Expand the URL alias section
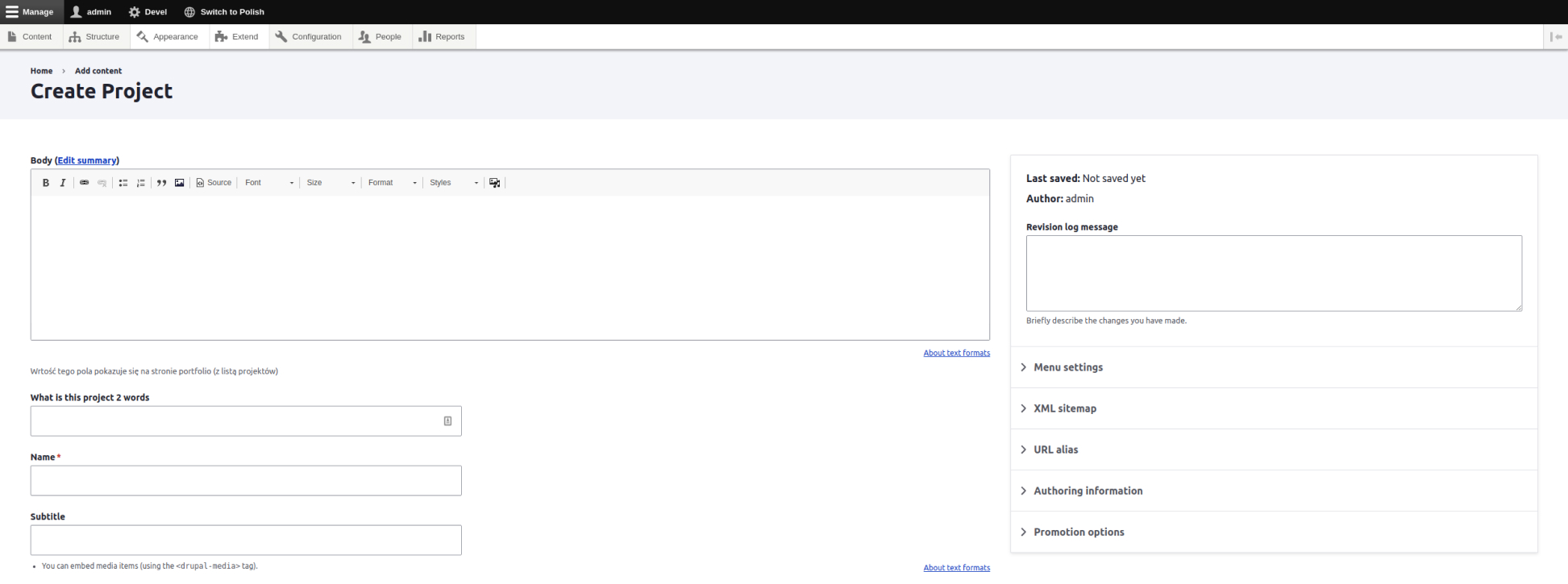 pos(1055,449)
